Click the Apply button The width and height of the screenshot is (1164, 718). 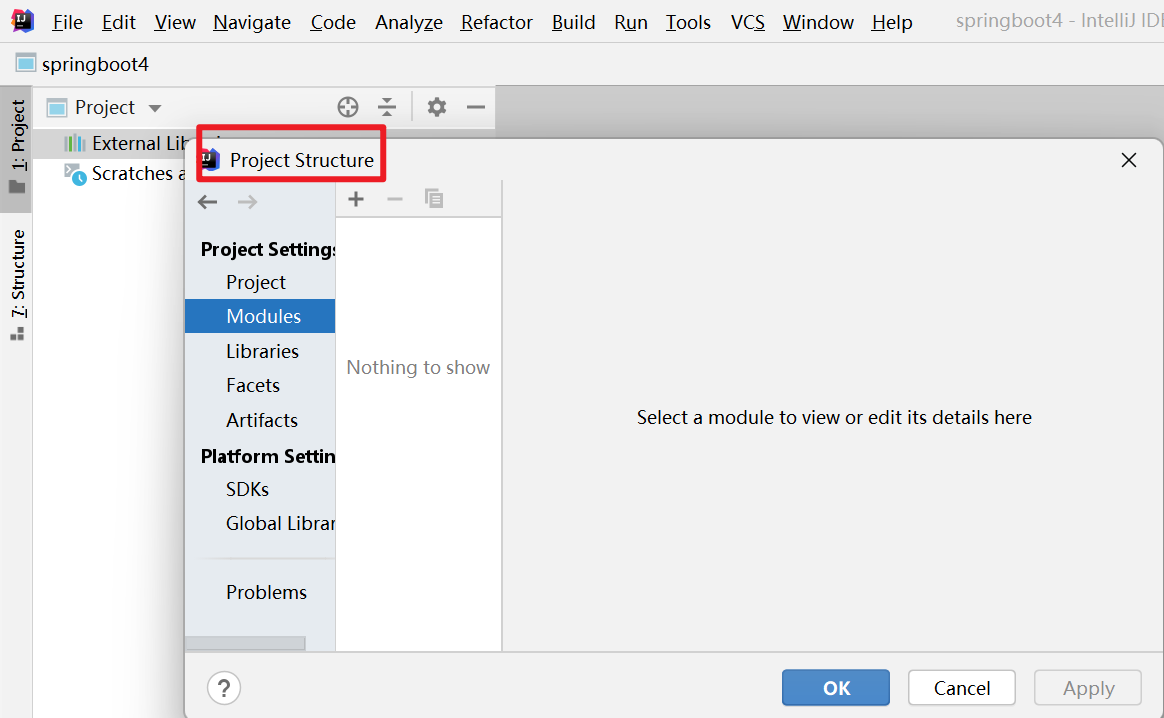tap(1088, 688)
